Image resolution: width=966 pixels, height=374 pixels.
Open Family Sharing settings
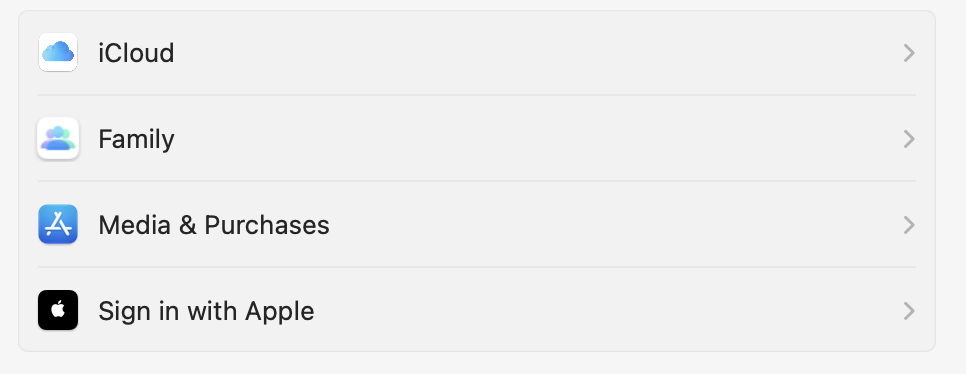(x=477, y=139)
